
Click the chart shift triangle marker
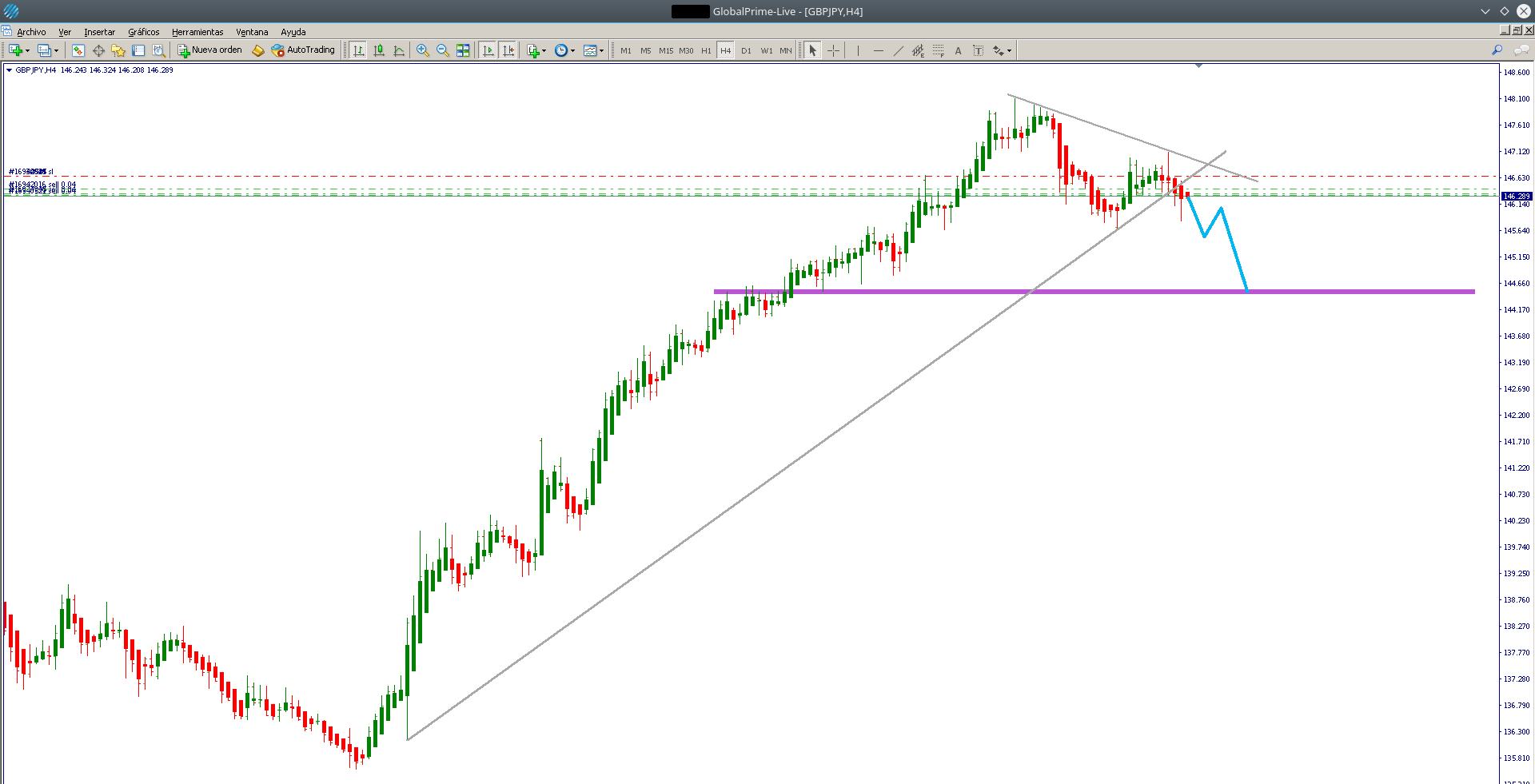tap(1198, 66)
